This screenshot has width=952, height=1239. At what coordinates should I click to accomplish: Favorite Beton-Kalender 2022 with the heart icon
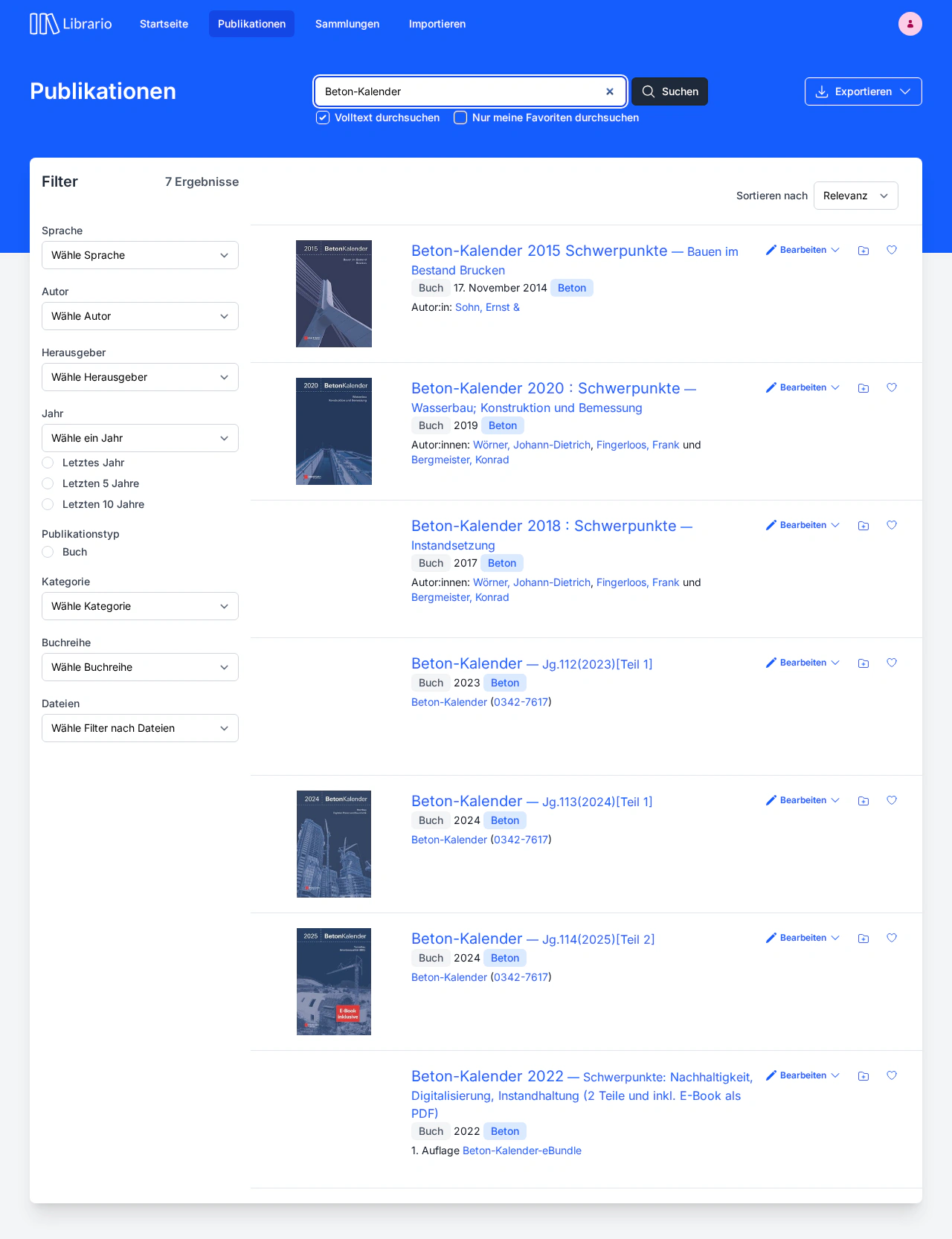click(x=892, y=1075)
